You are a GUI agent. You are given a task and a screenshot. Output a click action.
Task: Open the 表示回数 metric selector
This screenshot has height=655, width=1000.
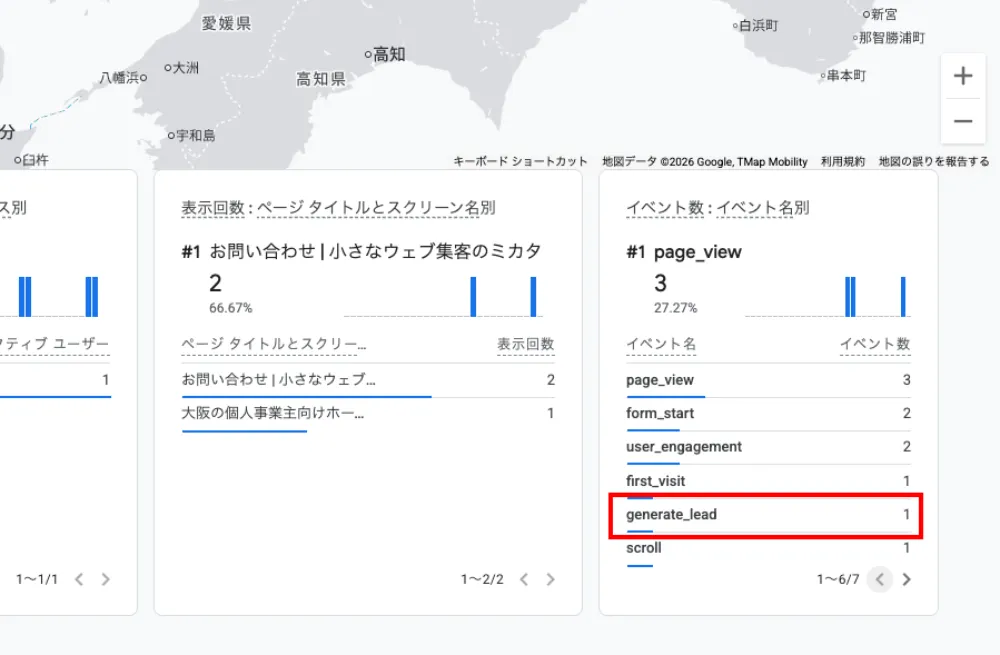click(x=213, y=208)
